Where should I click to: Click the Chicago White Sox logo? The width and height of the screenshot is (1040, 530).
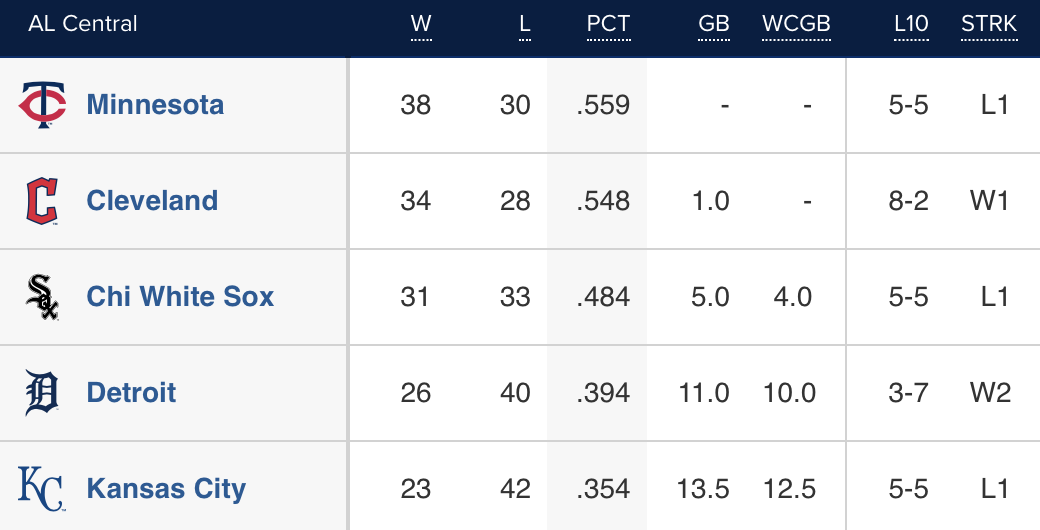click(42, 297)
